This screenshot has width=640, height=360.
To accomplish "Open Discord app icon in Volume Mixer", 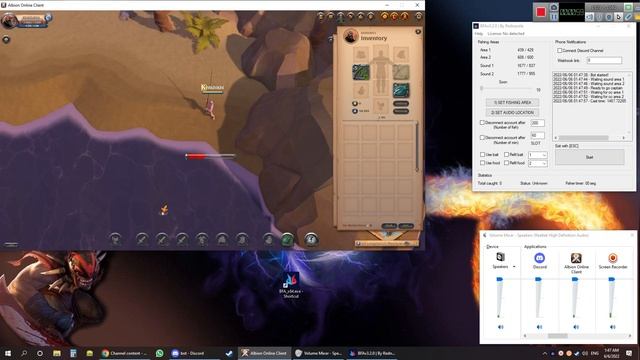I will 539,258.
